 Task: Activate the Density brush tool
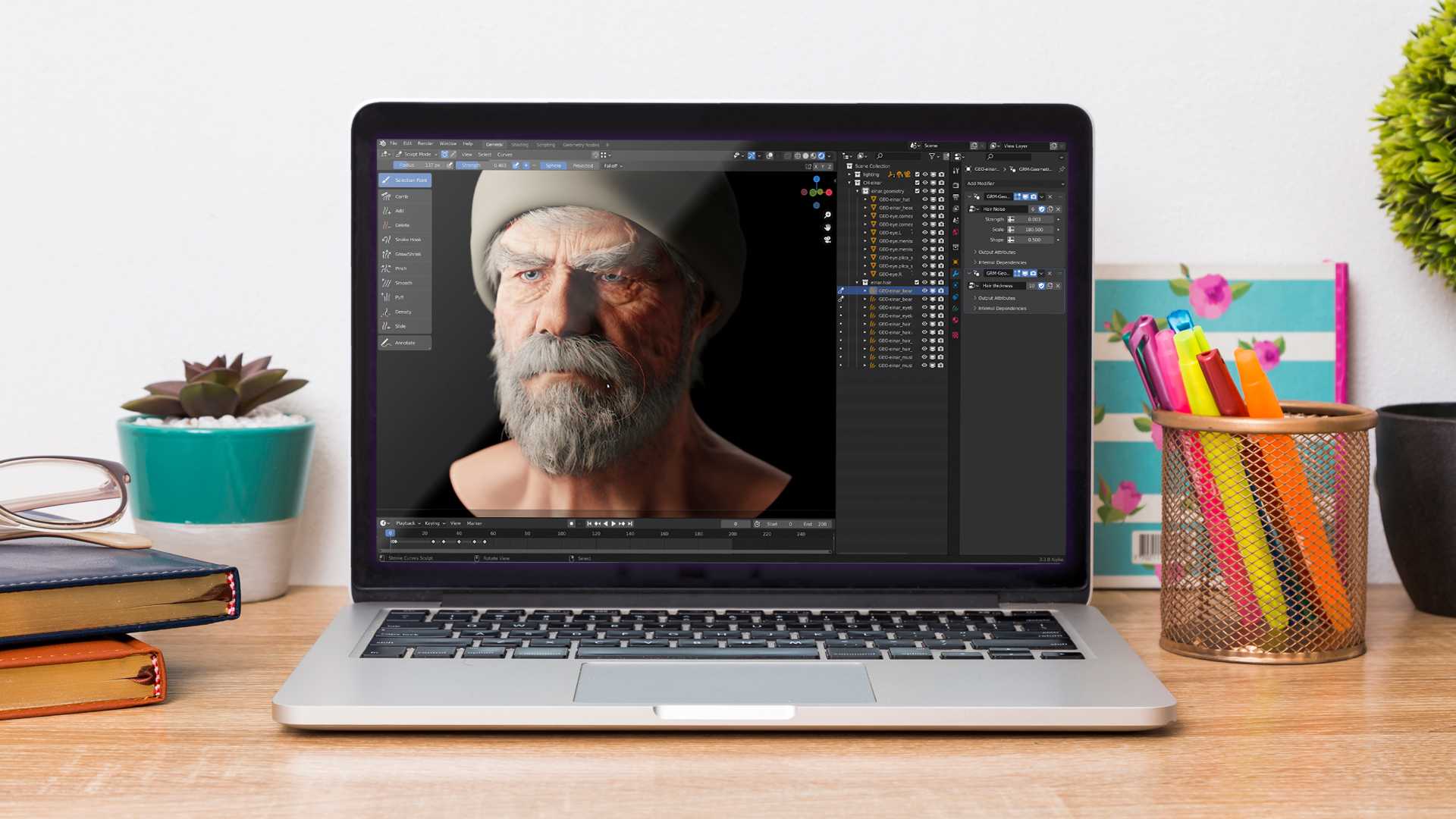coord(404,312)
